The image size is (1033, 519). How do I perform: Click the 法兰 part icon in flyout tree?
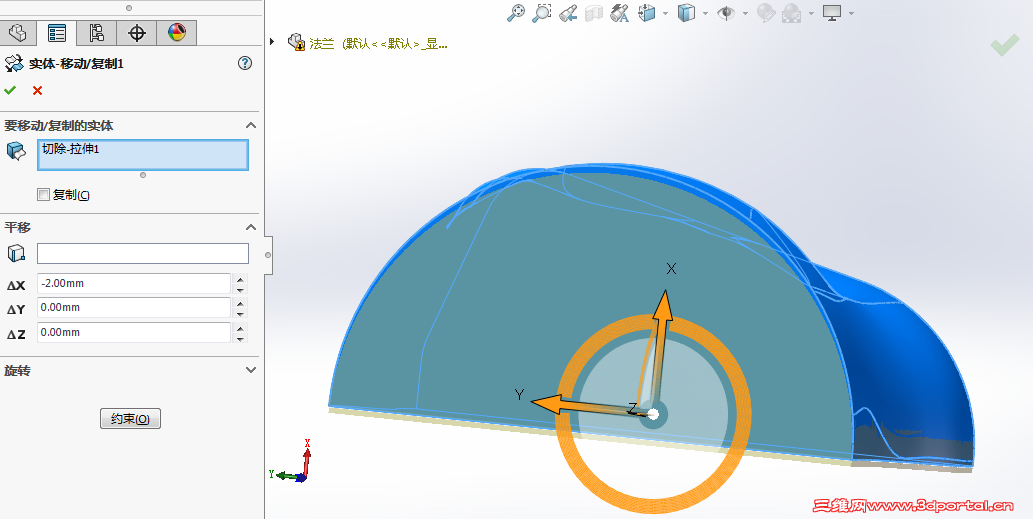click(x=296, y=43)
